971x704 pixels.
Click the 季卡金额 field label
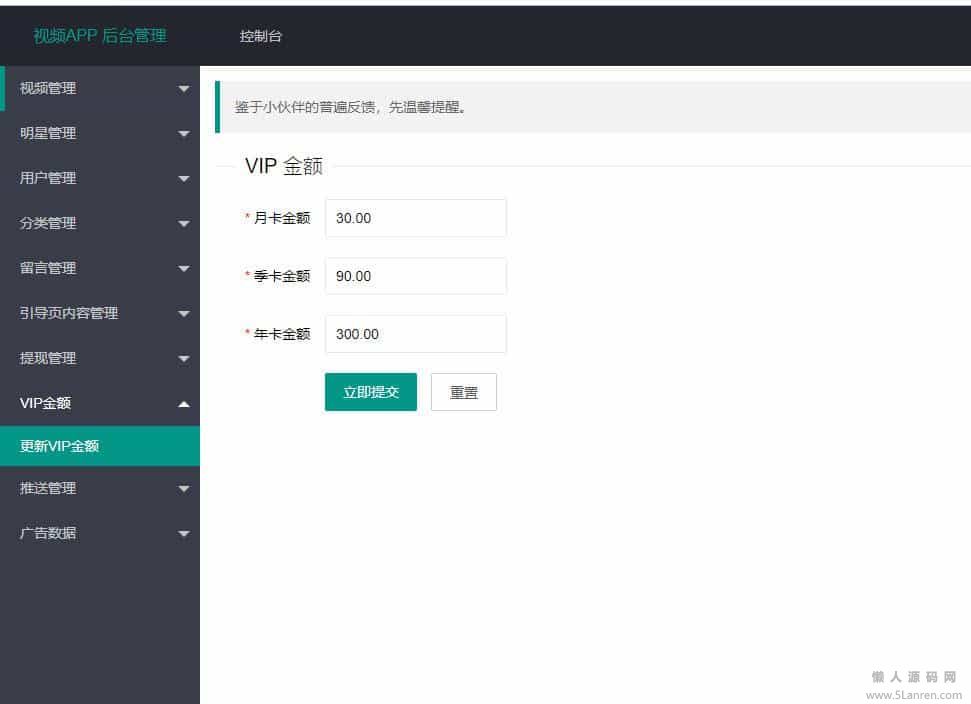[x=282, y=276]
